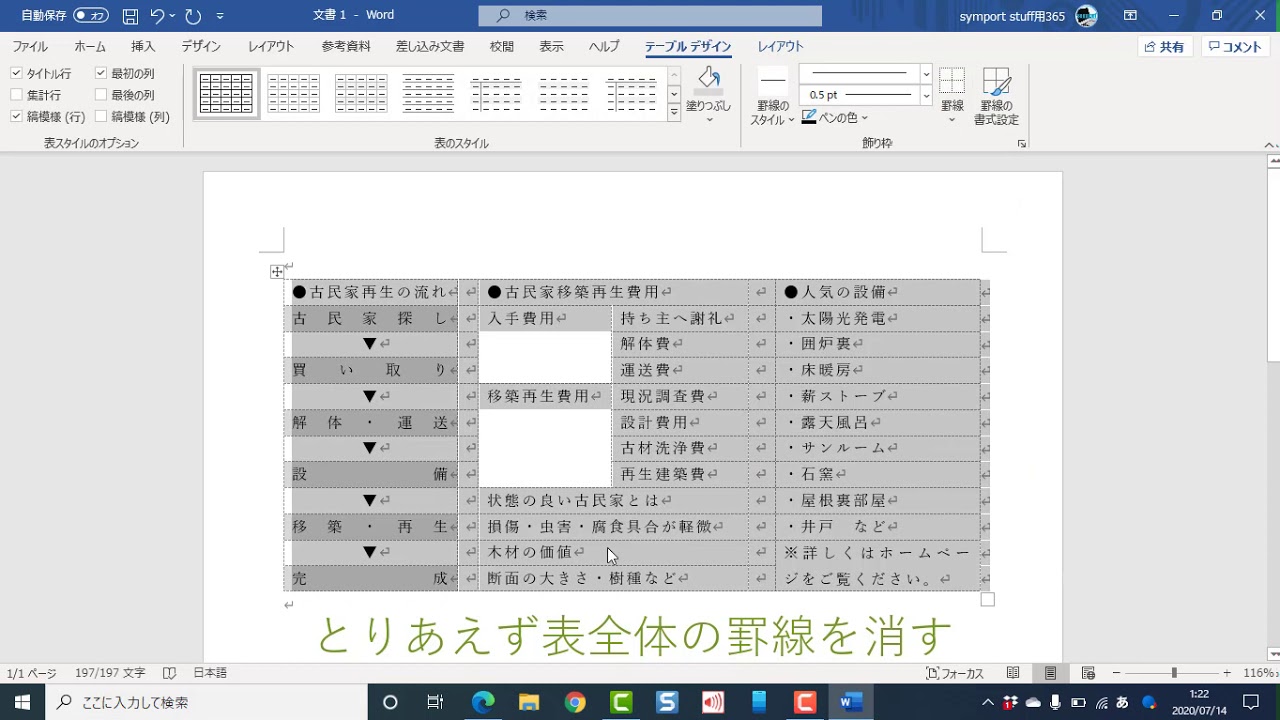Toggle the 最後の列 checkbox

tap(101, 95)
